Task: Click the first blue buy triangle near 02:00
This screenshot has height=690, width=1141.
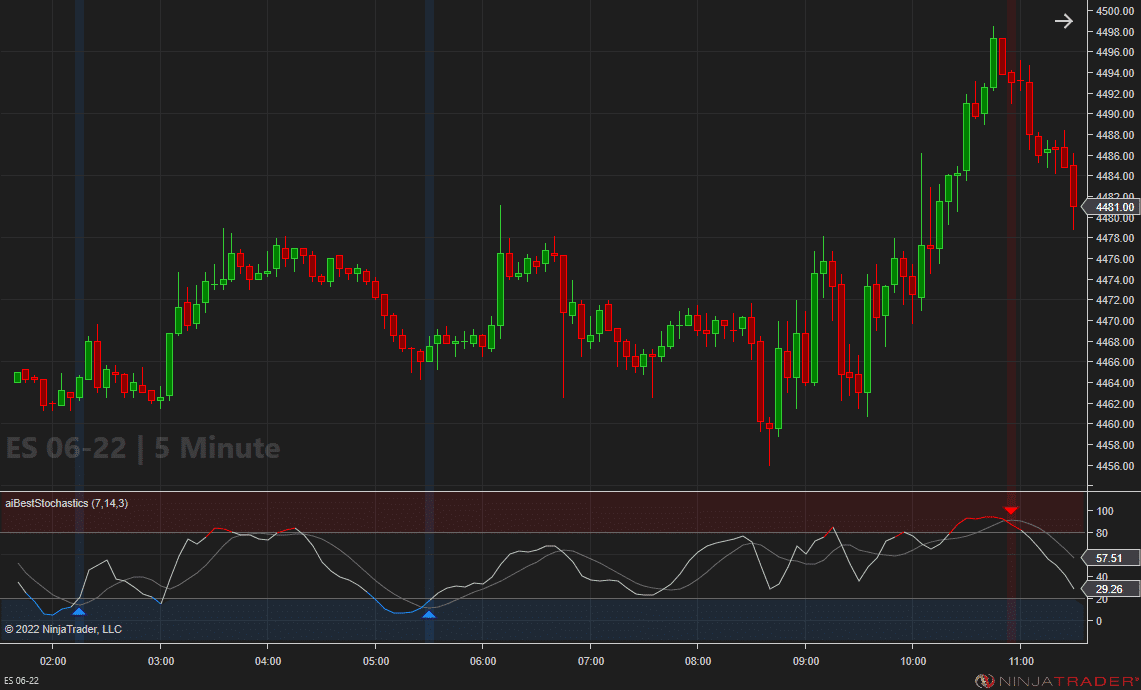Action: point(80,610)
